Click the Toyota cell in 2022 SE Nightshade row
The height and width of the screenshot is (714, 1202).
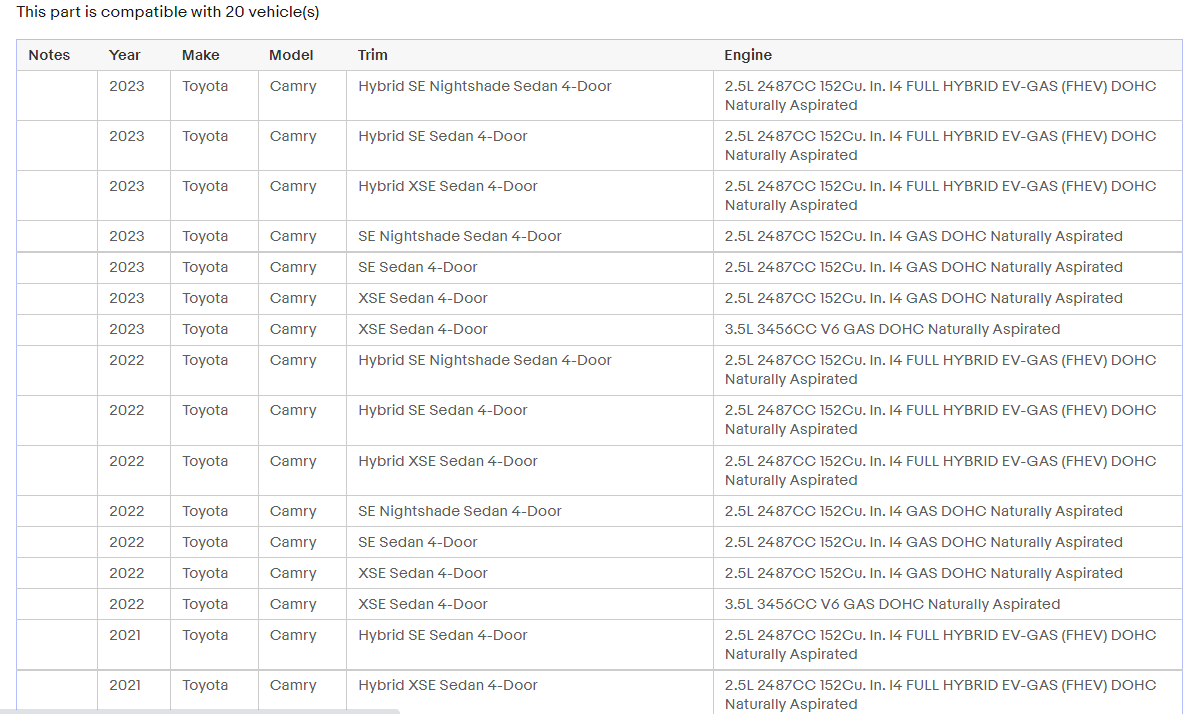tap(214, 511)
